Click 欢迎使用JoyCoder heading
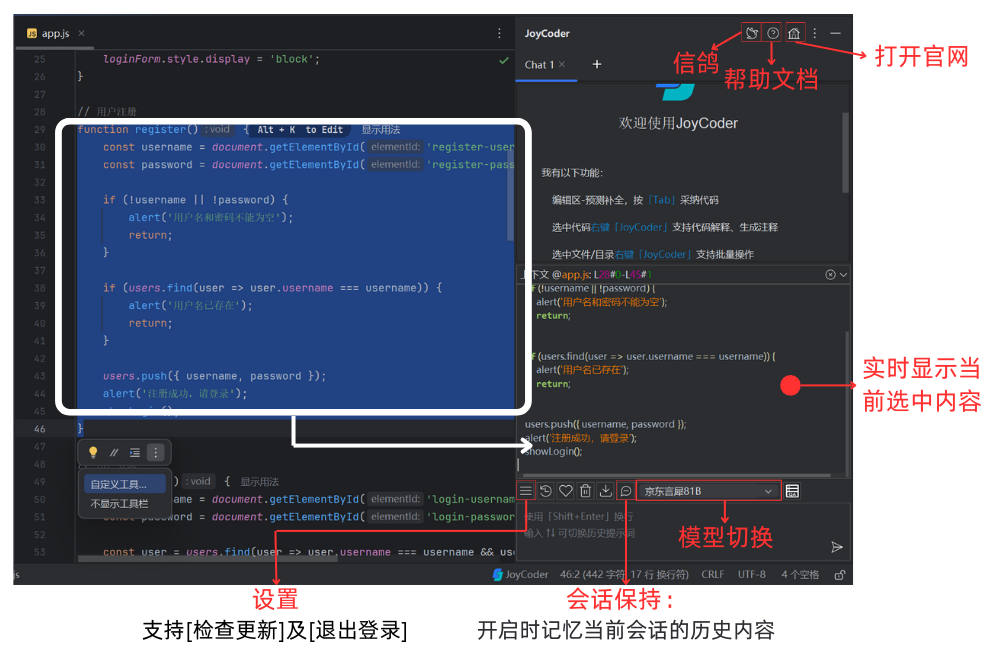1000x650 pixels. (x=678, y=123)
